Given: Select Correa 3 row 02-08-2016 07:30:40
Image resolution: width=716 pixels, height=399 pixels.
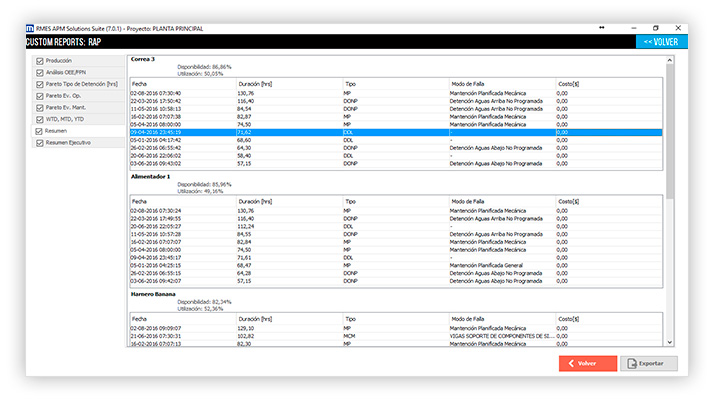Looking at the screenshot, I should click(x=396, y=93).
